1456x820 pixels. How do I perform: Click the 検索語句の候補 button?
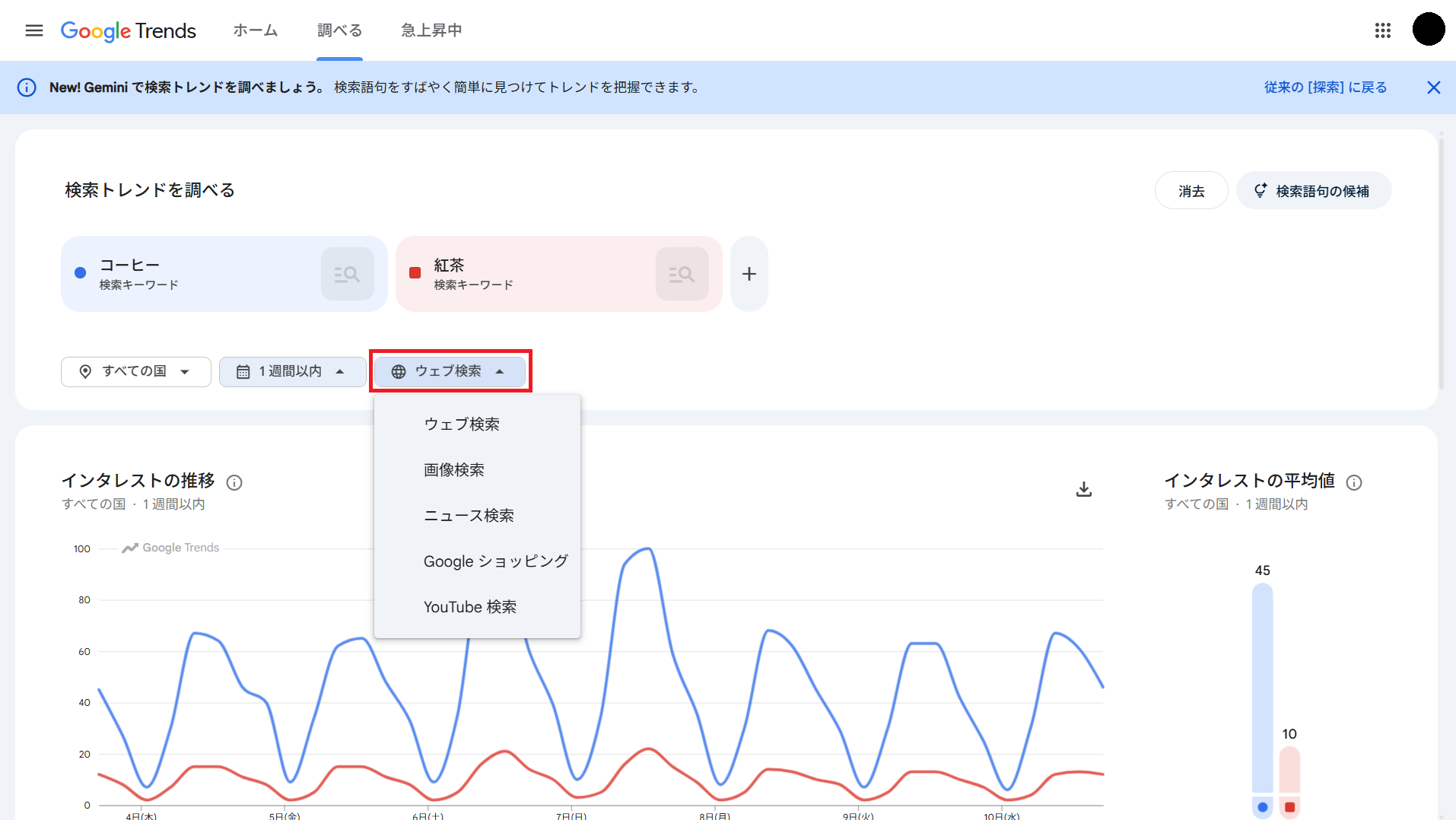pos(1314,190)
